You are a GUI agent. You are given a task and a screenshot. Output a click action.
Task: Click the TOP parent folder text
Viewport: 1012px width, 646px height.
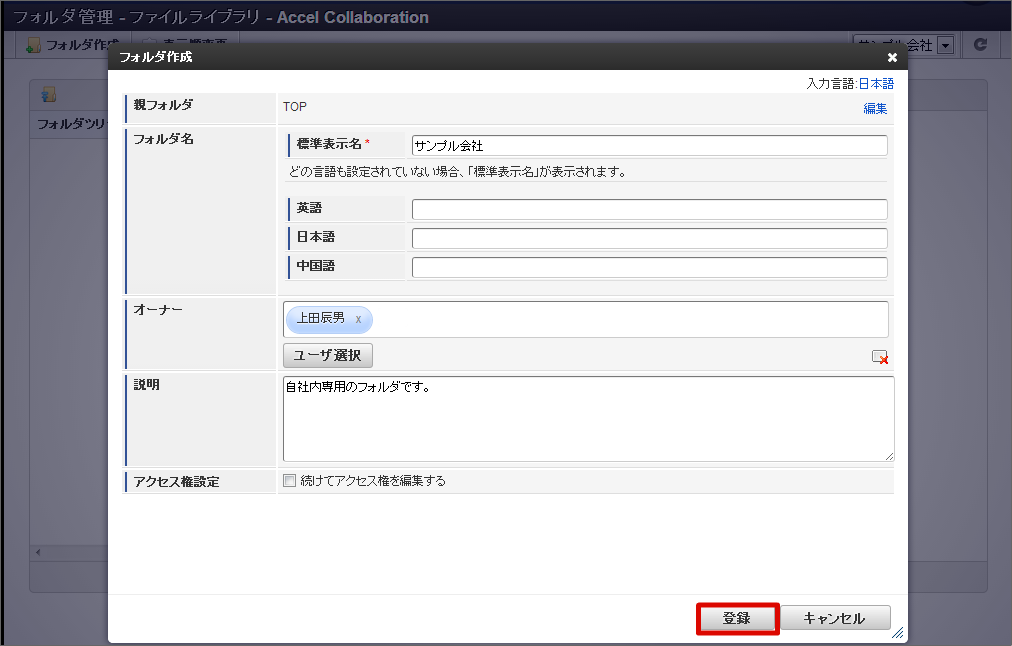295,106
